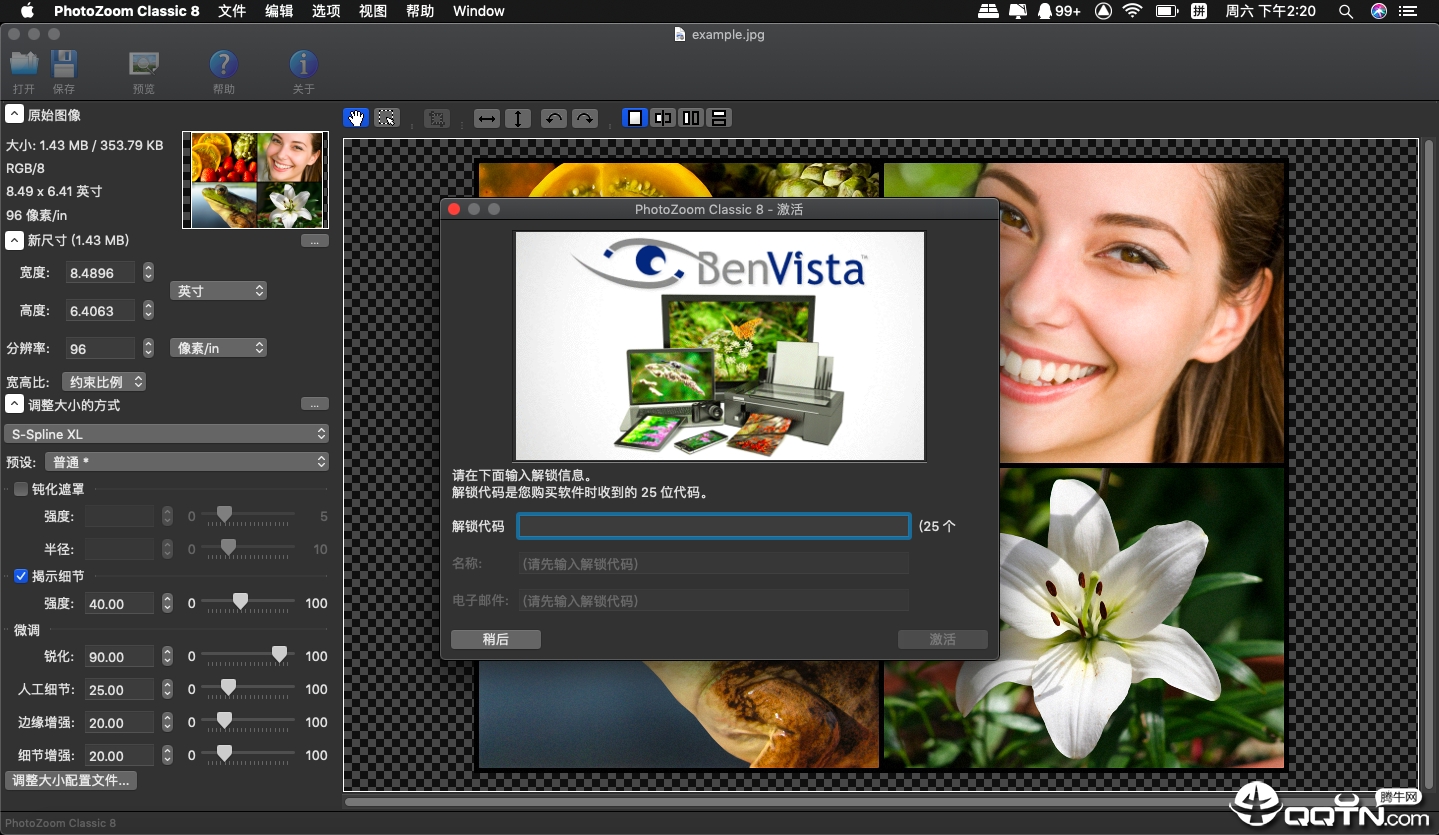This screenshot has height=835, width=1439.
Task: Open the 帮助 menu in menu bar
Action: (x=420, y=11)
